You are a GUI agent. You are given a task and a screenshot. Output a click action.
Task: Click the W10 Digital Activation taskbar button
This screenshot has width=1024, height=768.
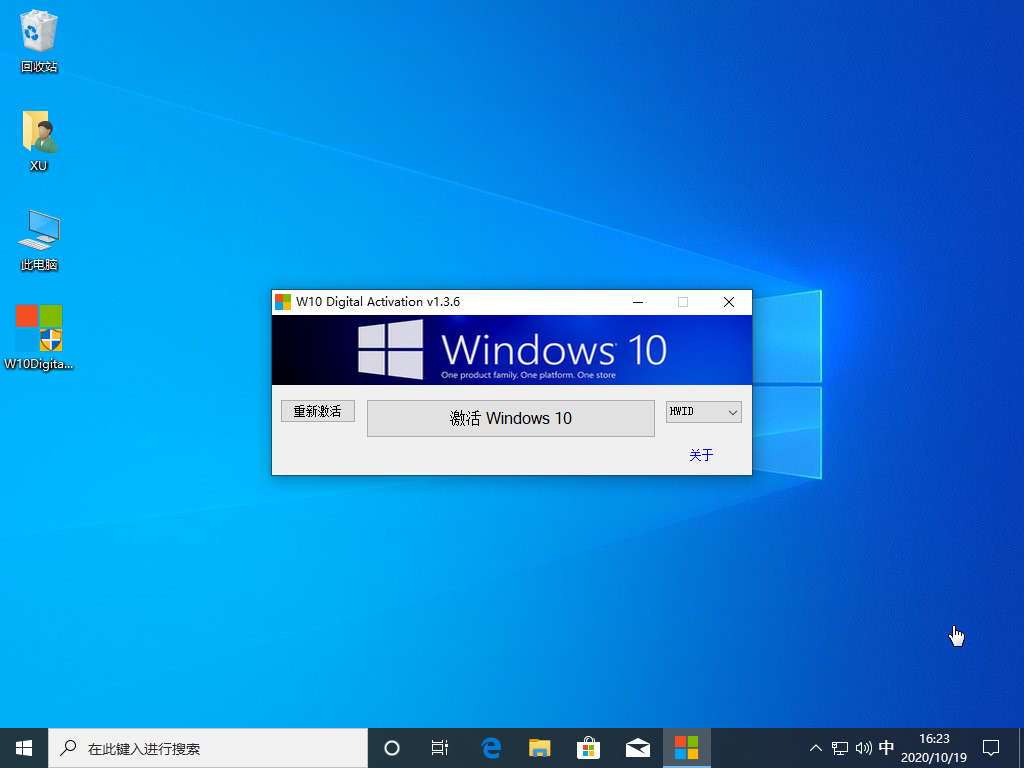pyautogui.click(x=687, y=747)
